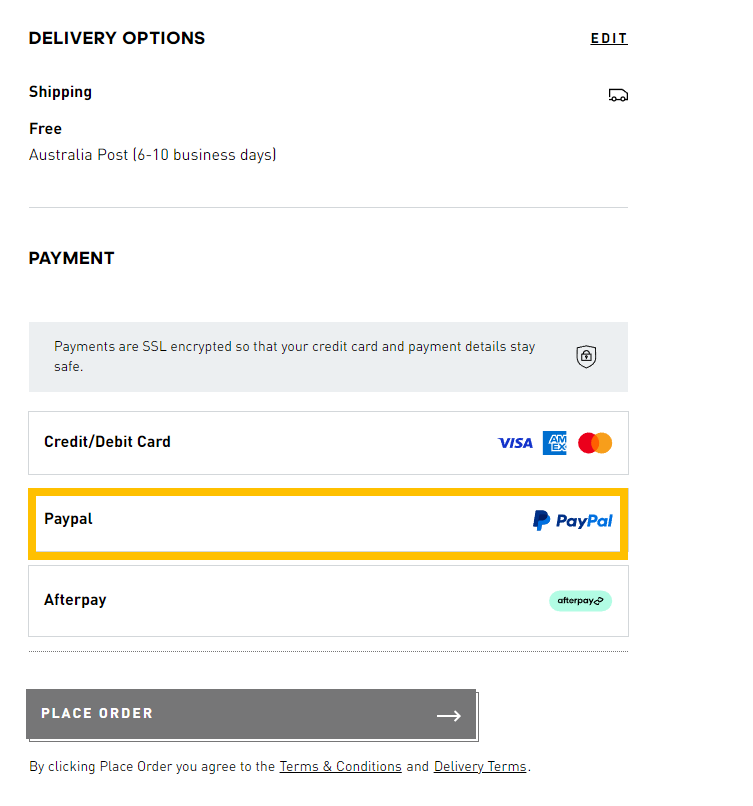This screenshot has height=806, width=753.
Task: Click the SSL encryption notice text
Action: [294, 356]
